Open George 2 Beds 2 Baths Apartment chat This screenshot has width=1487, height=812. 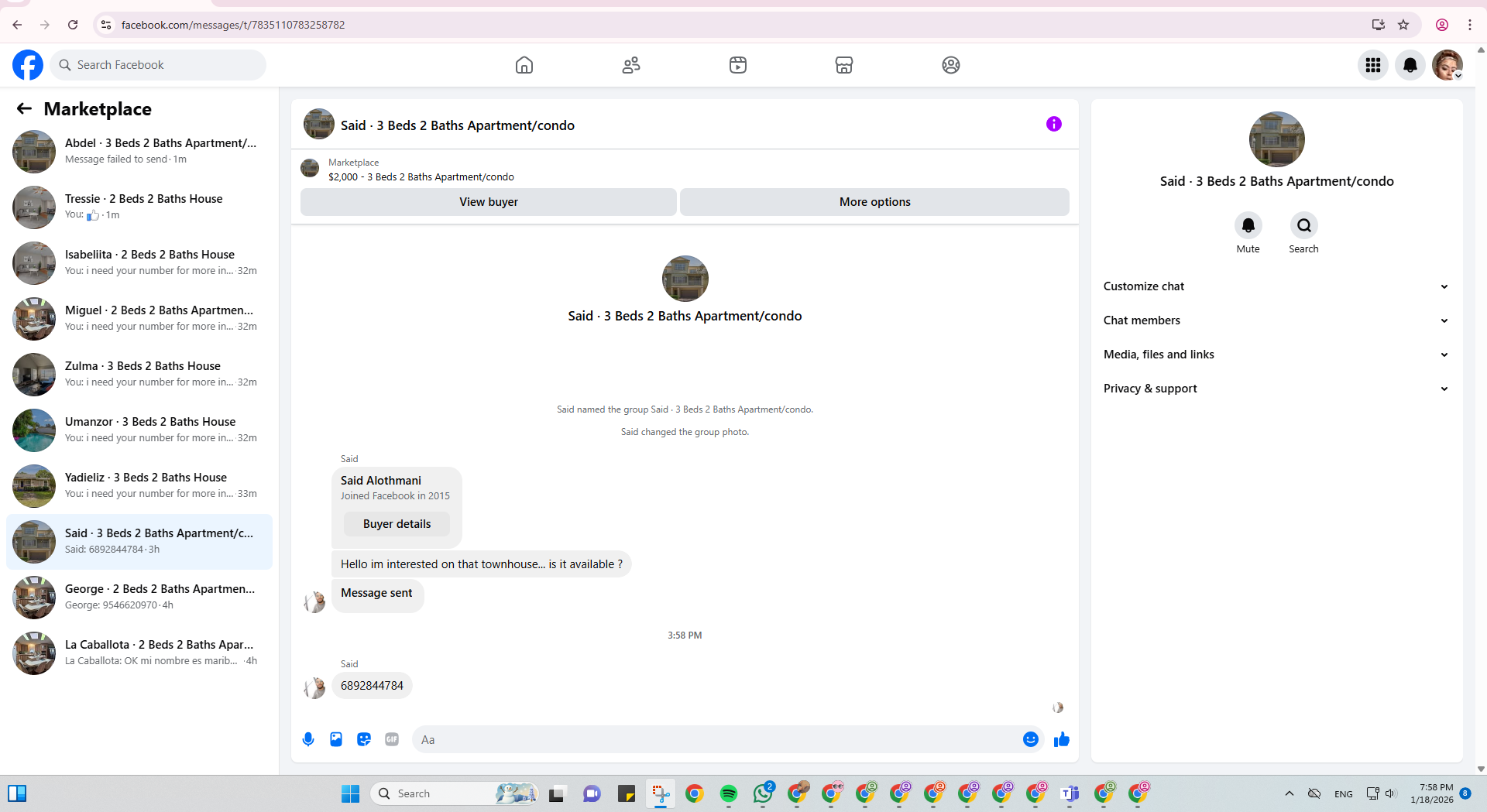pyautogui.click(x=139, y=597)
